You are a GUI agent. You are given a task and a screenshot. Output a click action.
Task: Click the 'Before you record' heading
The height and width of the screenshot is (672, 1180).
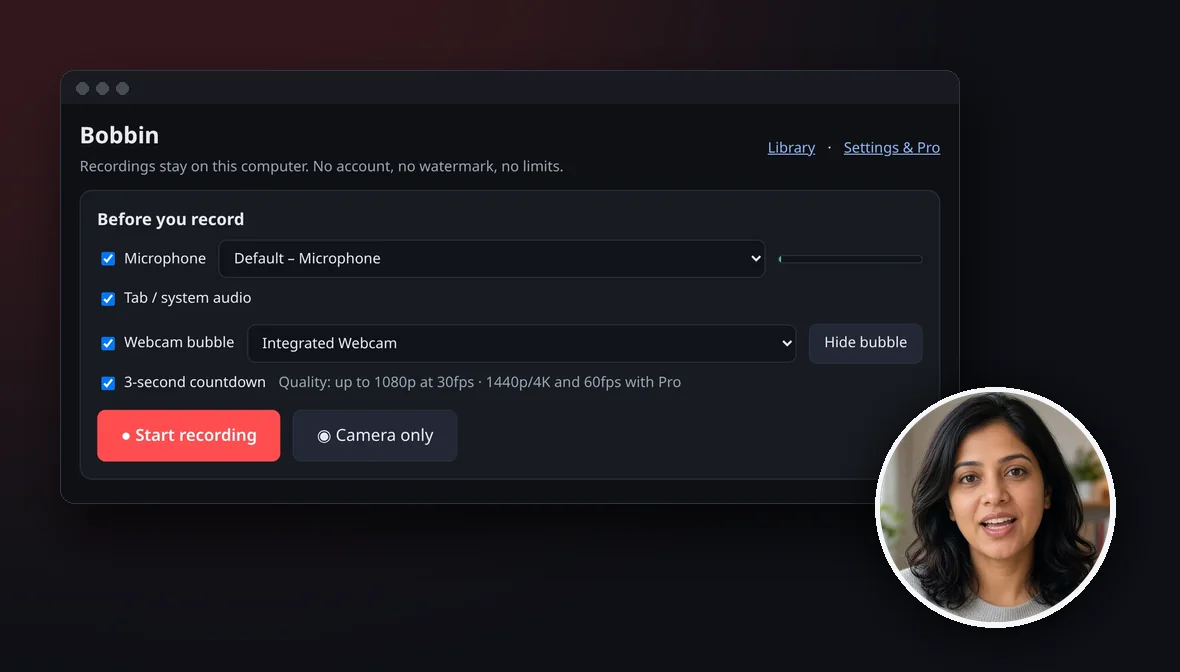[x=171, y=219]
